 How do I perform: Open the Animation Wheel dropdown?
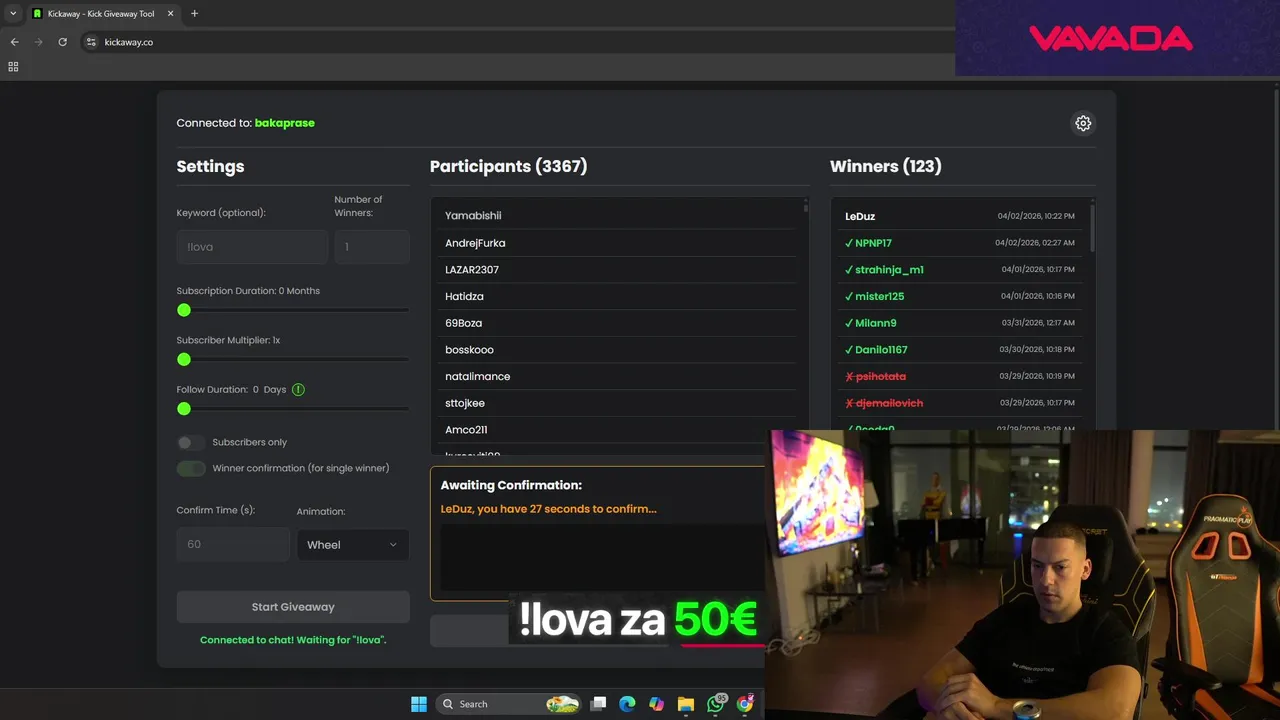pos(353,545)
